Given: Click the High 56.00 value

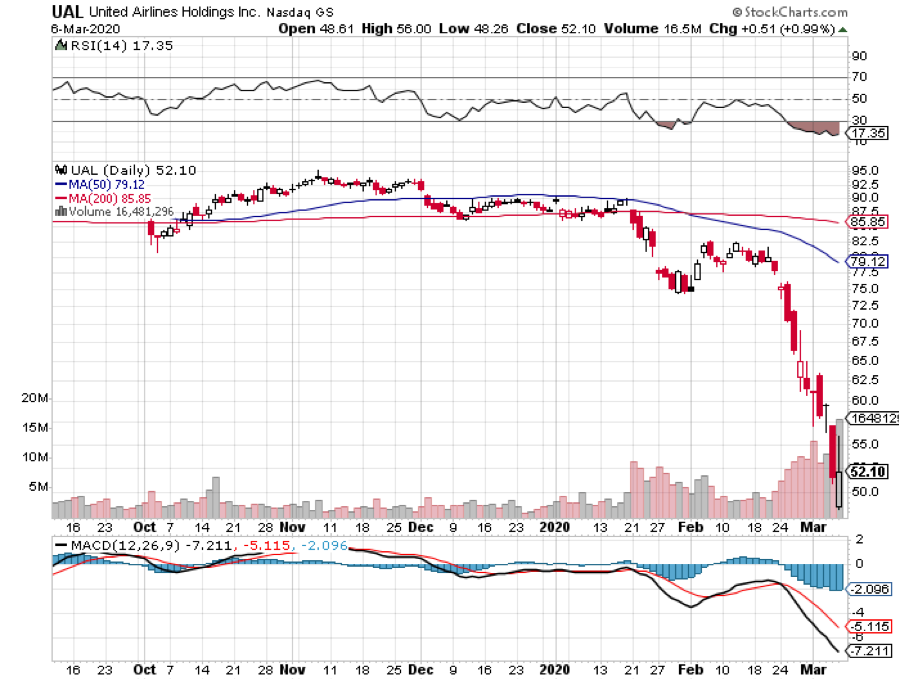Looking at the screenshot, I should (x=396, y=29).
